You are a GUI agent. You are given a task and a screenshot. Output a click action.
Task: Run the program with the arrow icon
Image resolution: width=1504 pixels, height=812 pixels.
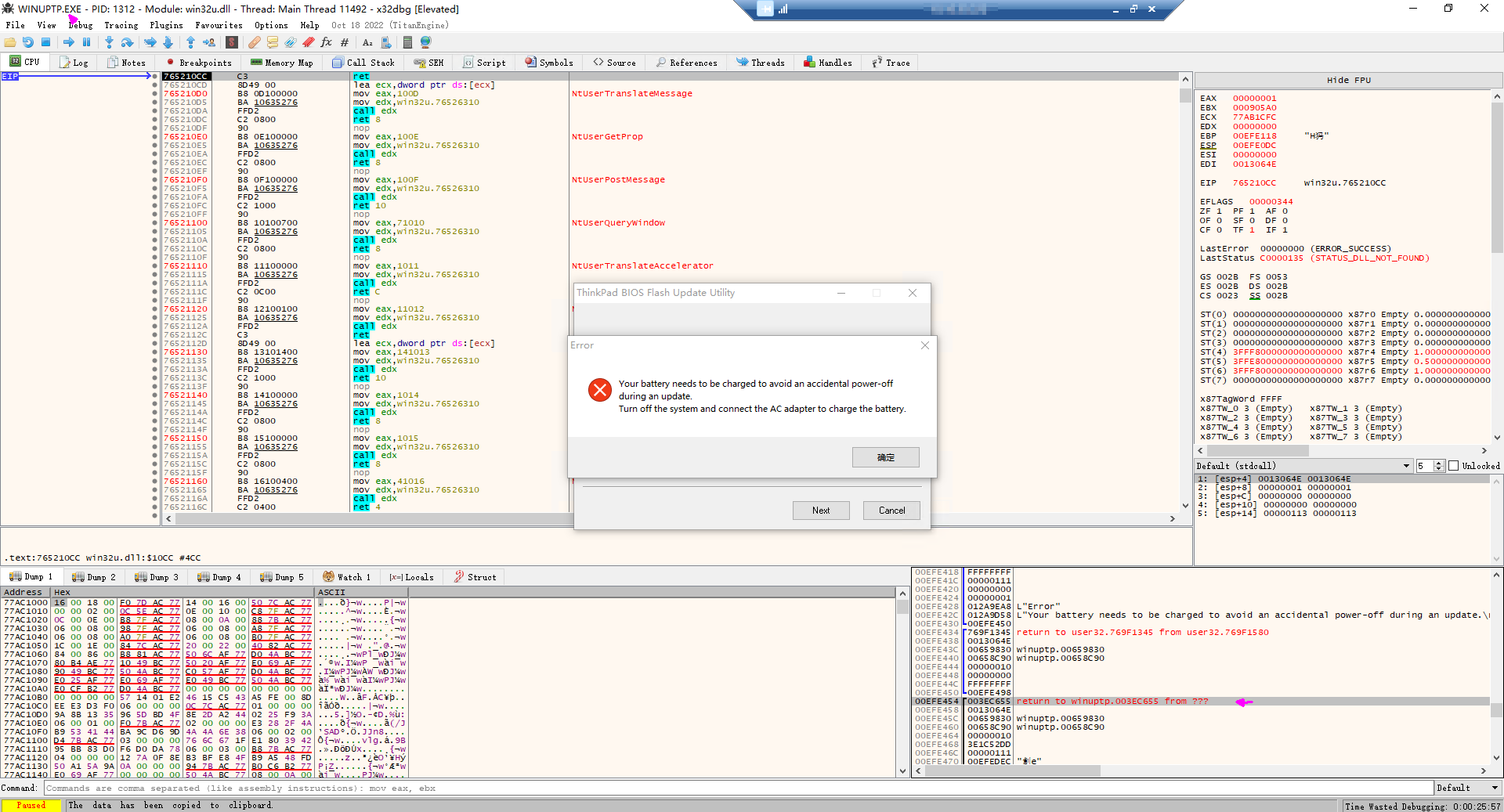69,42
